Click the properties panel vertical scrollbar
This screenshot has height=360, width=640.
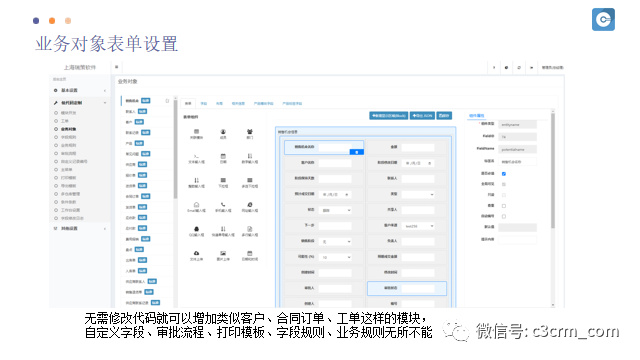(553, 170)
